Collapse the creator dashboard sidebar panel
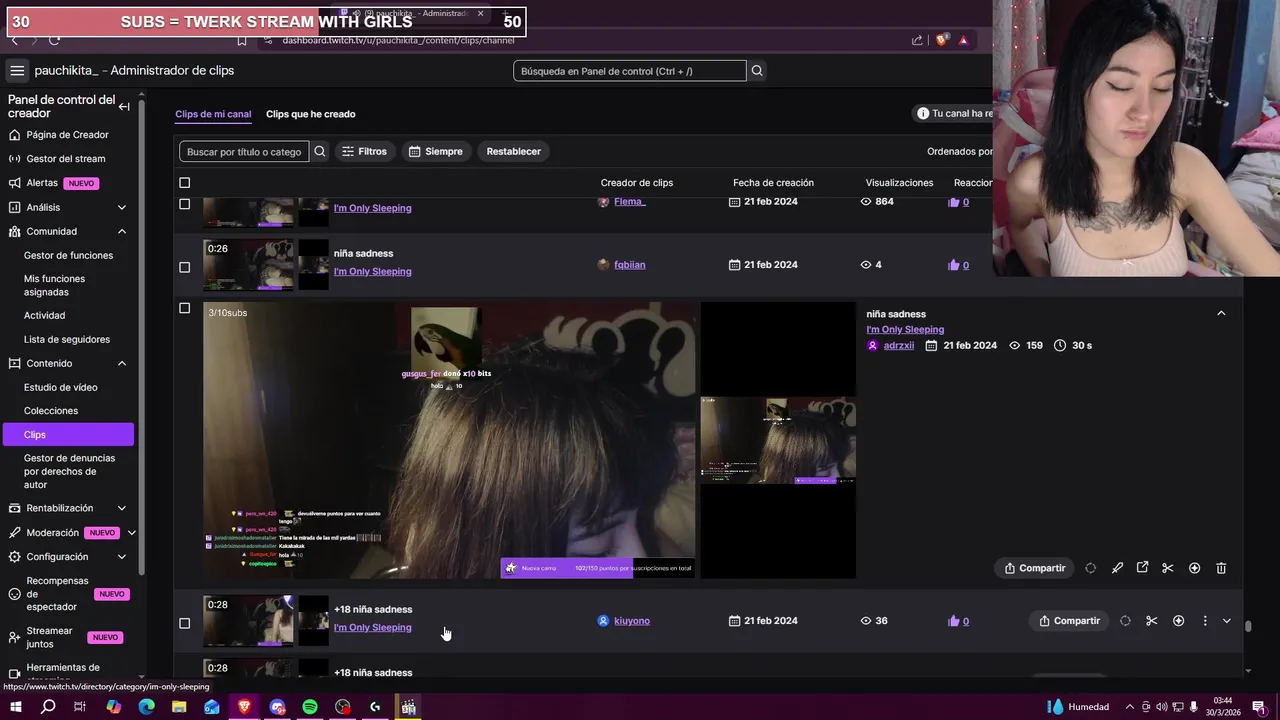The image size is (1280, 720). pos(124,106)
